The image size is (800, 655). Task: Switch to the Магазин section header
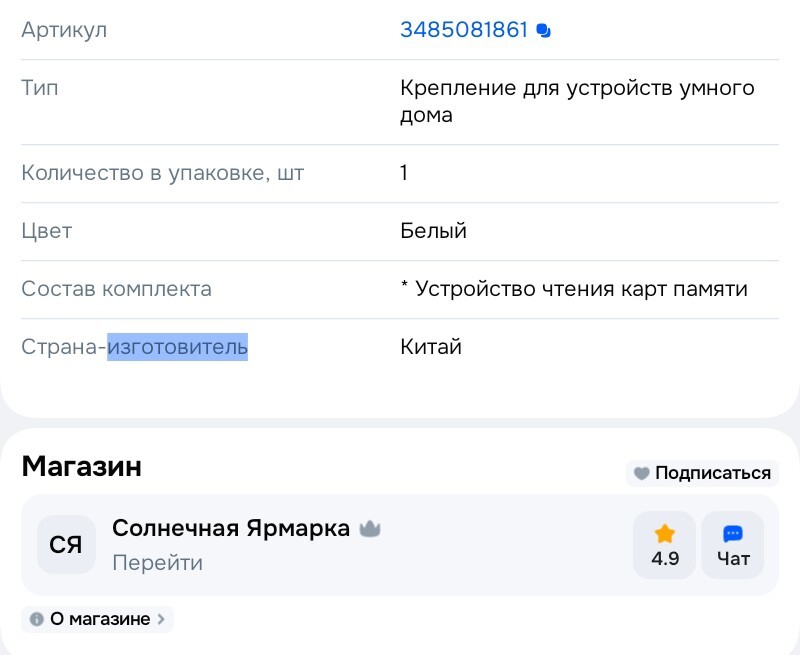81,466
